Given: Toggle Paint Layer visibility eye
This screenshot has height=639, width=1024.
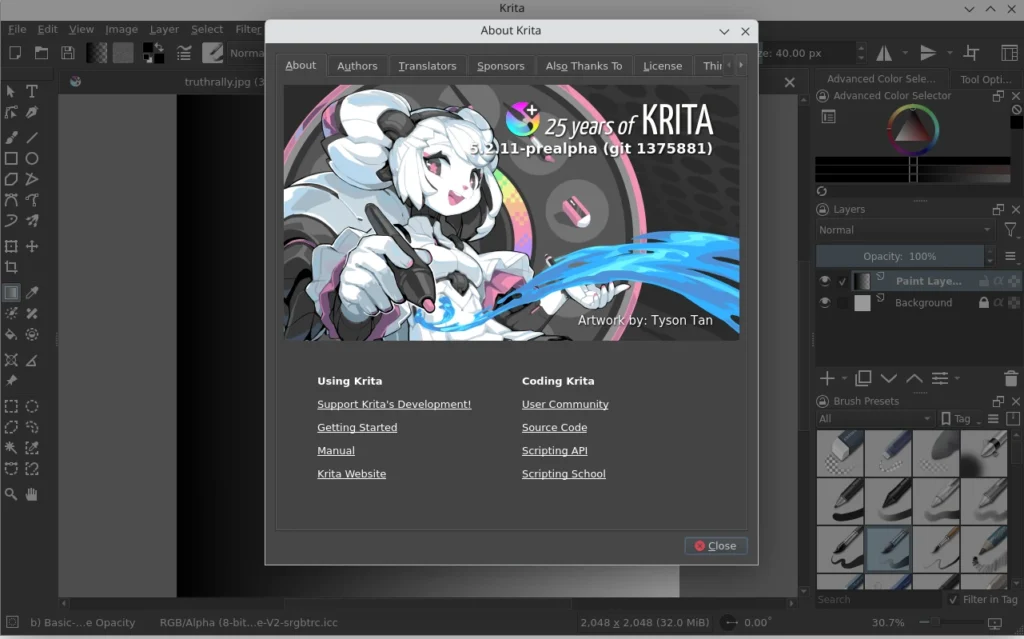Looking at the screenshot, I should coord(825,281).
